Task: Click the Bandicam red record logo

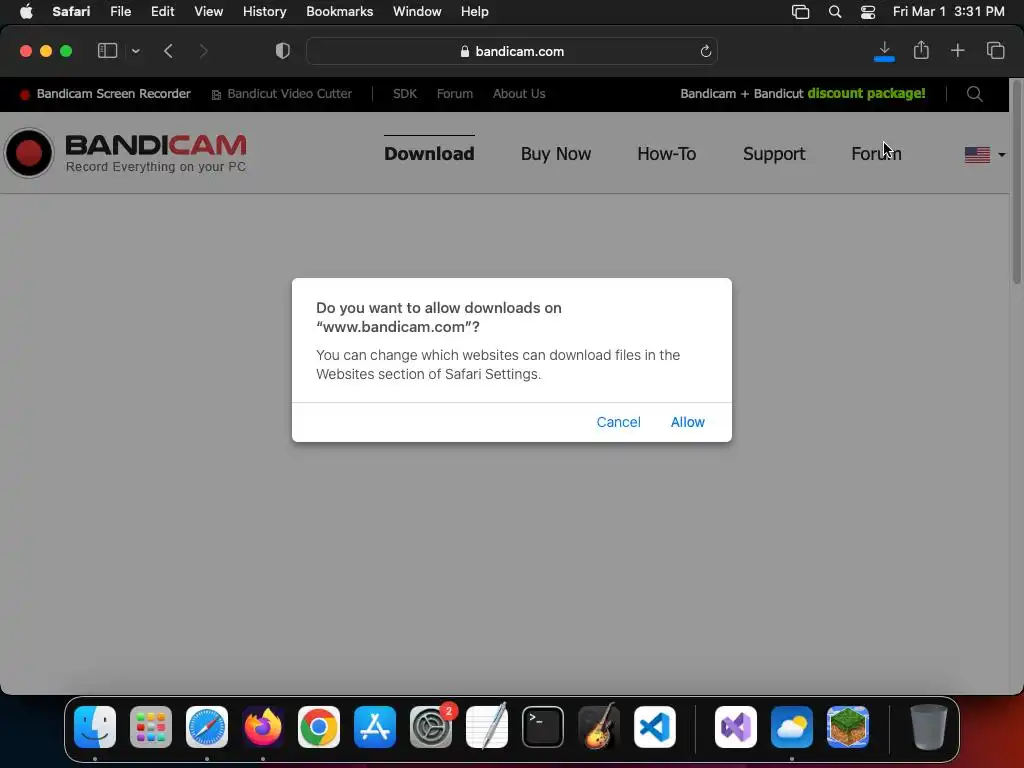Action: [x=29, y=153]
